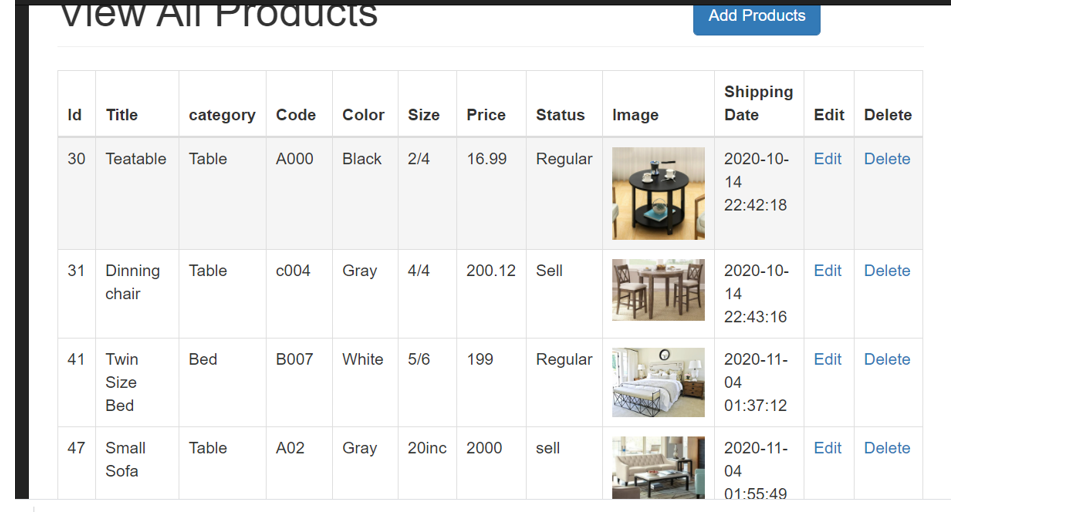
Task: Click the Status column header
Action: tap(560, 115)
